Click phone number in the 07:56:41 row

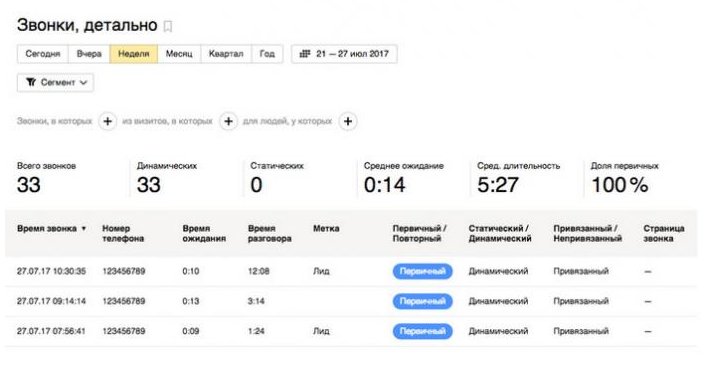point(124,331)
